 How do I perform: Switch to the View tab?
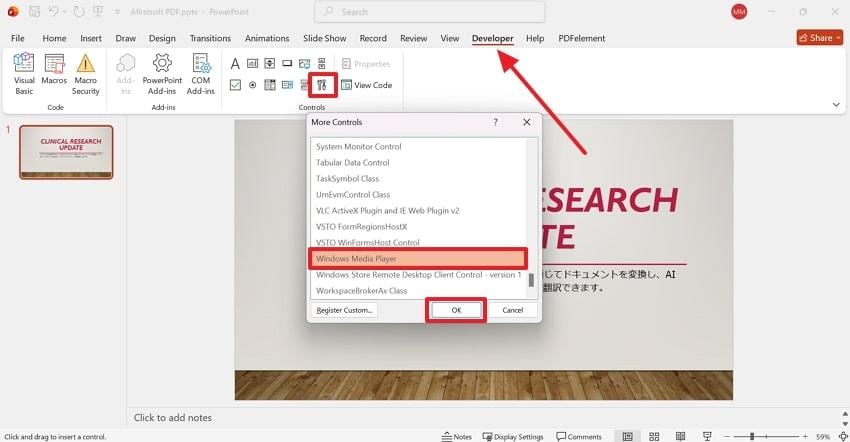[449, 38]
